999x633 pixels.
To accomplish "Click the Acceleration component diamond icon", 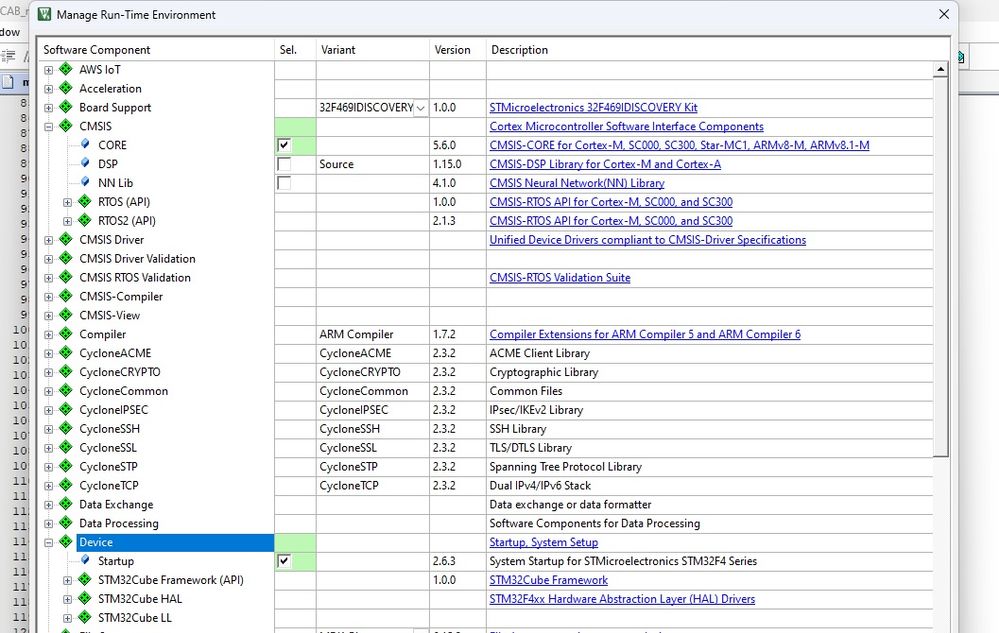I will pos(66,88).
